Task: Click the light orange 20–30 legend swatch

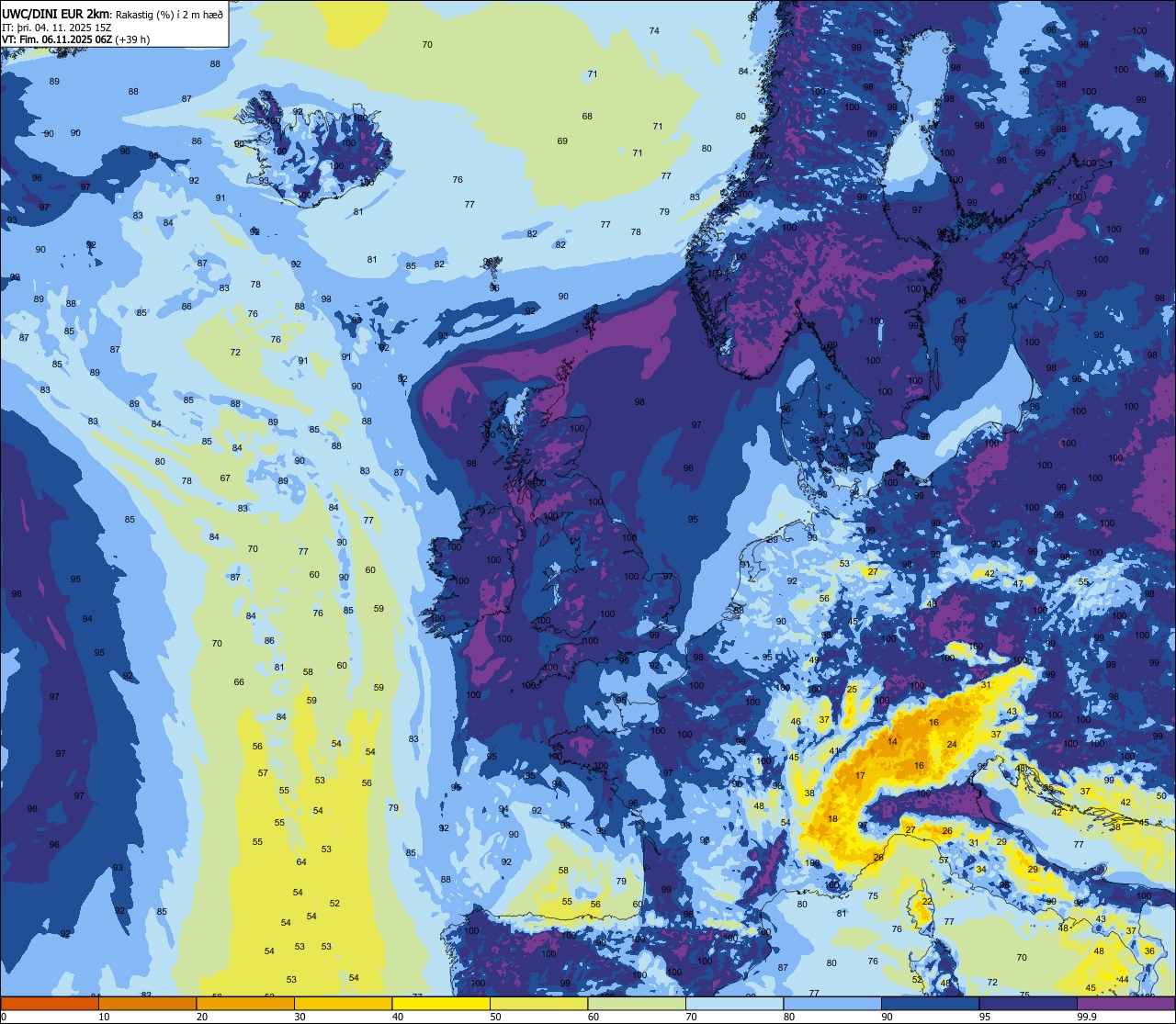Action: click(245, 1003)
